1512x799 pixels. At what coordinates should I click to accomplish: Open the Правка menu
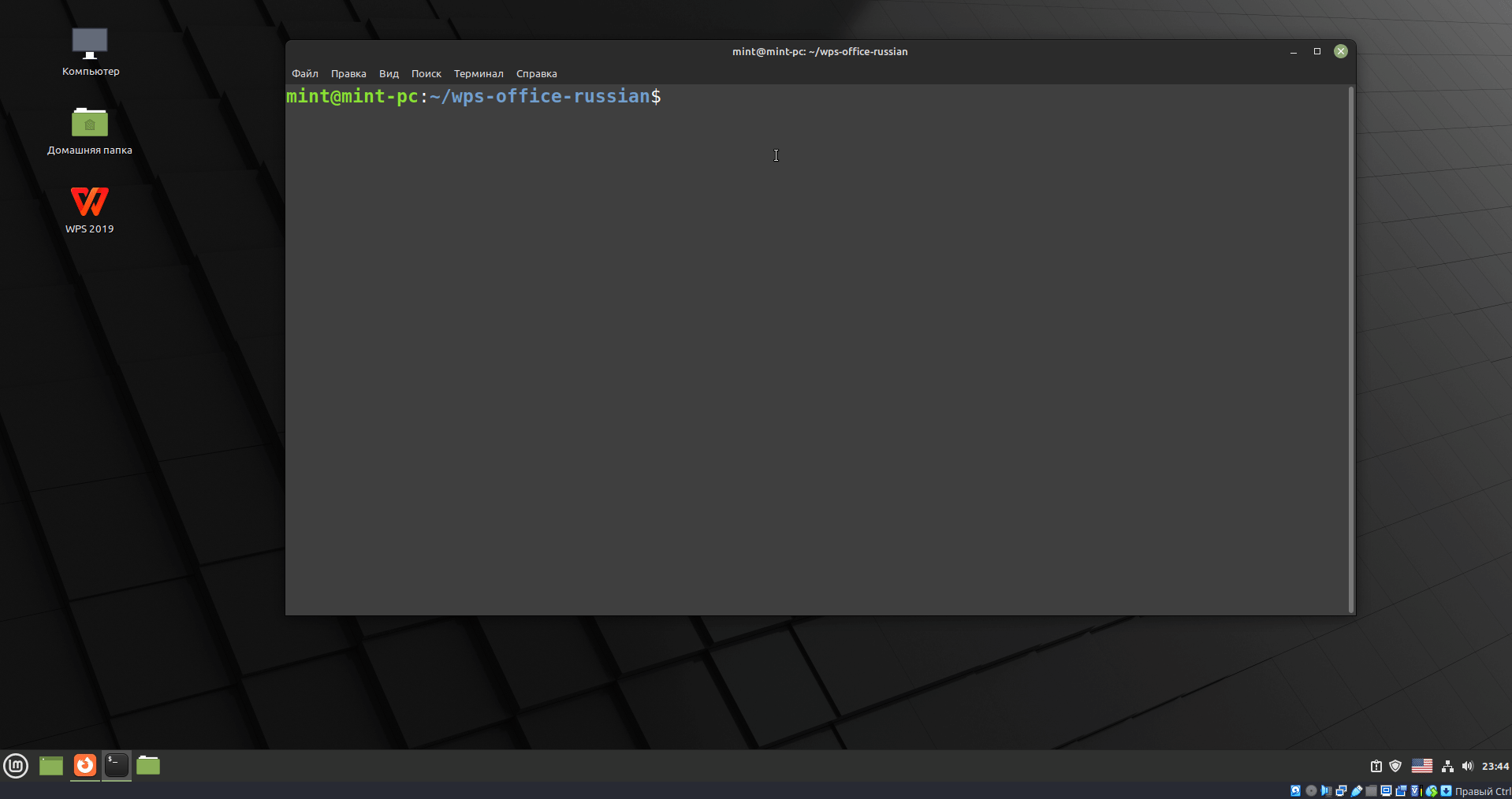(x=348, y=73)
